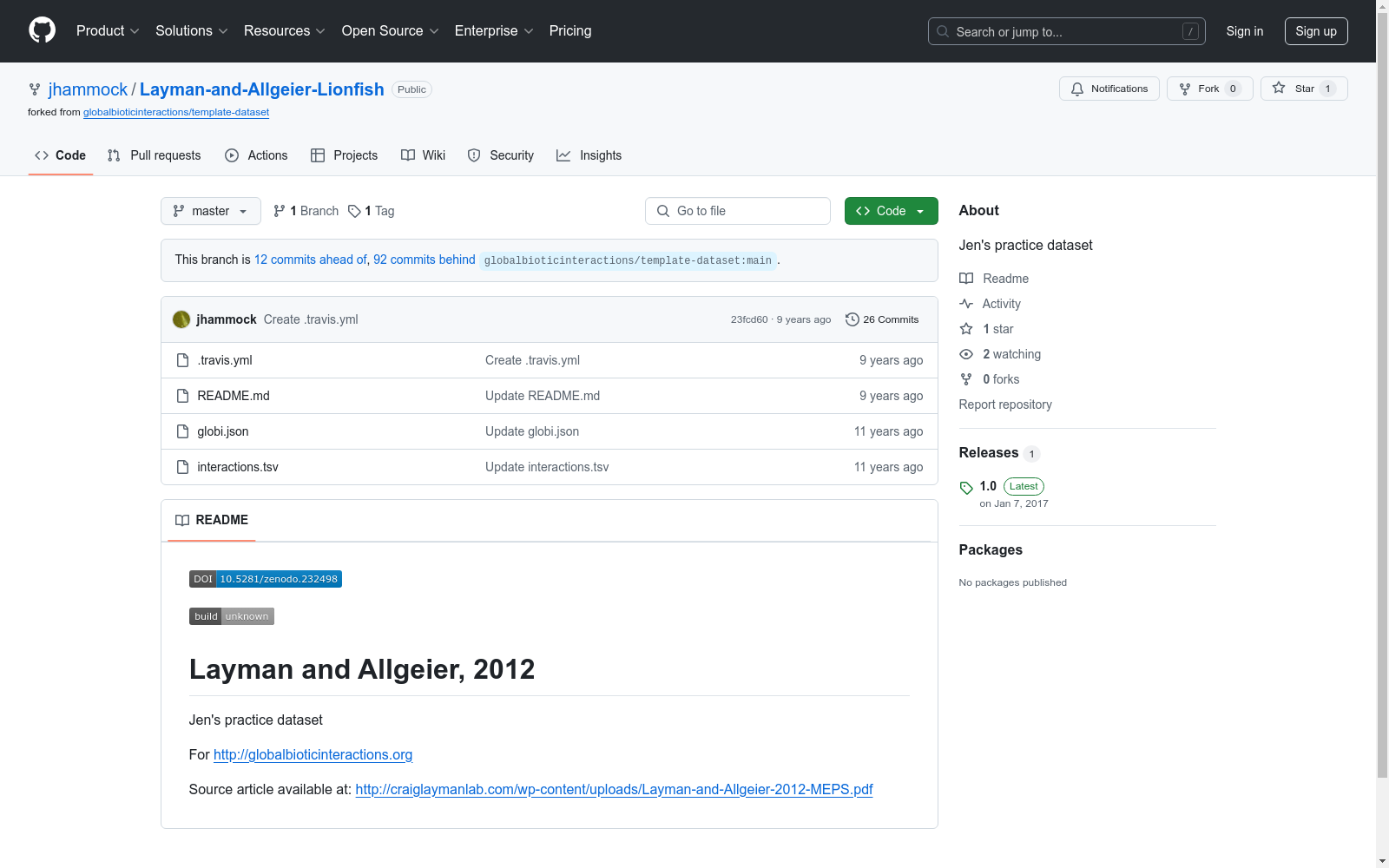Click the magnifier icon in Go to file
Screen dimensions: 1389x868
coord(663,211)
